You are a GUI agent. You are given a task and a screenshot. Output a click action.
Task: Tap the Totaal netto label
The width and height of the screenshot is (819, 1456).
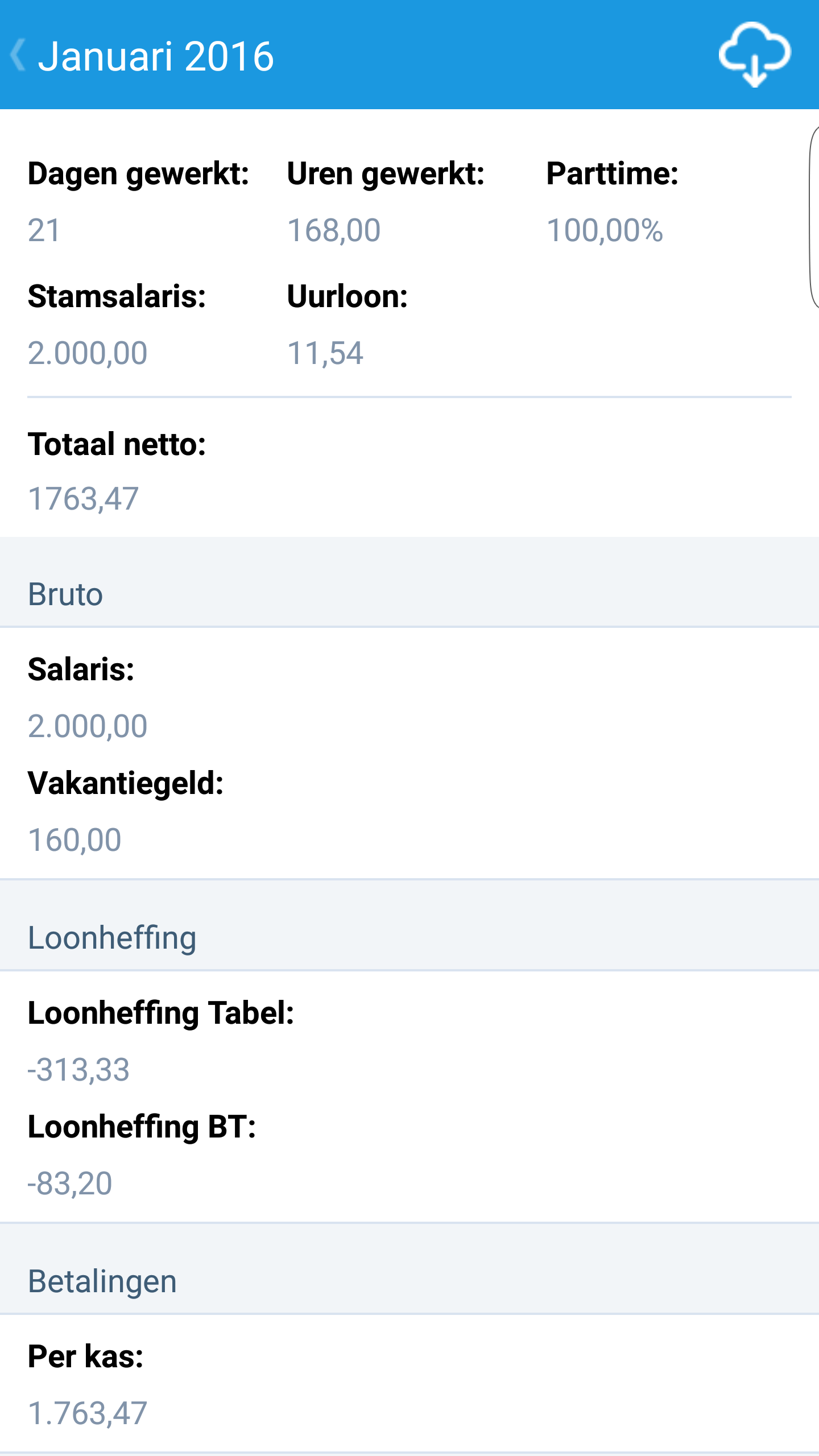[x=117, y=444]
